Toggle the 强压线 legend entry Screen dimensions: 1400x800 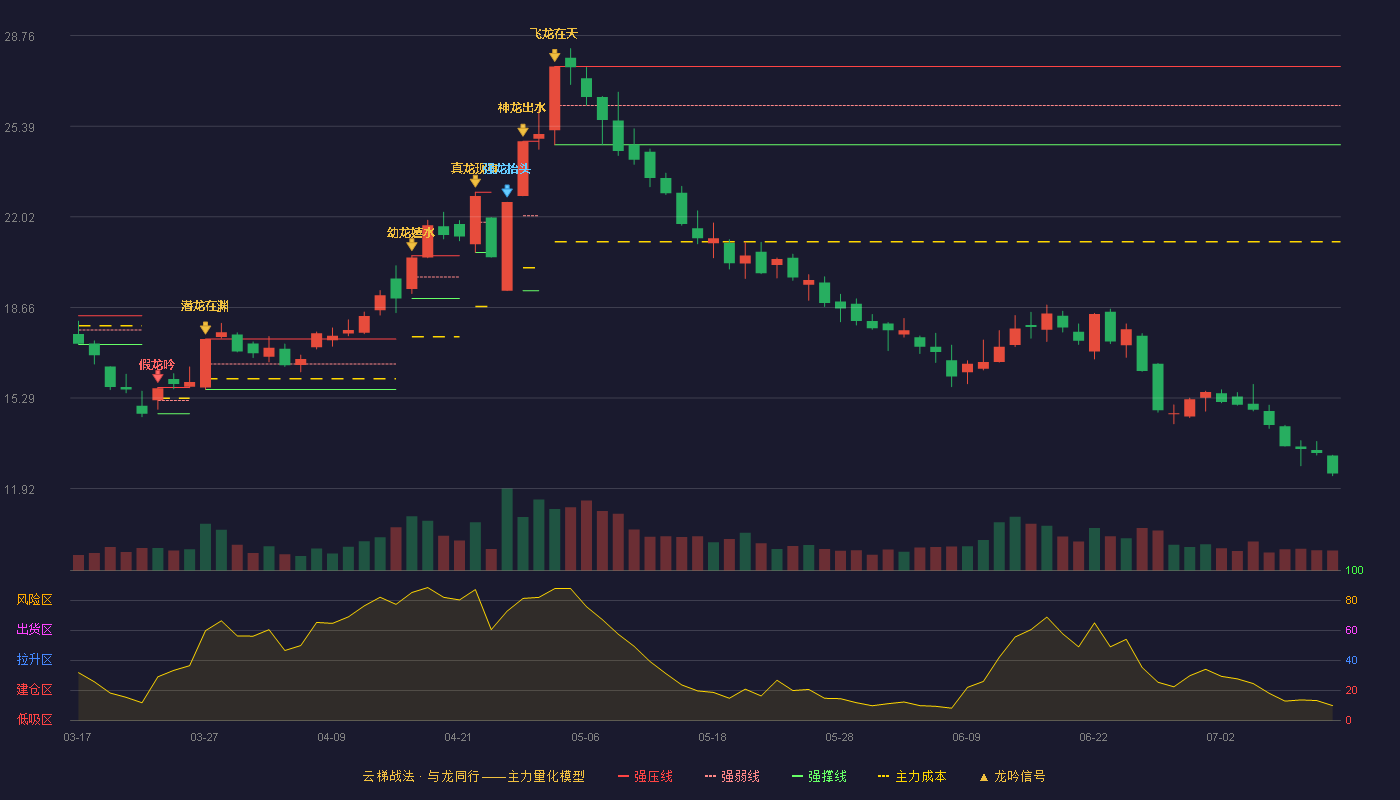(x=645, y=776)
